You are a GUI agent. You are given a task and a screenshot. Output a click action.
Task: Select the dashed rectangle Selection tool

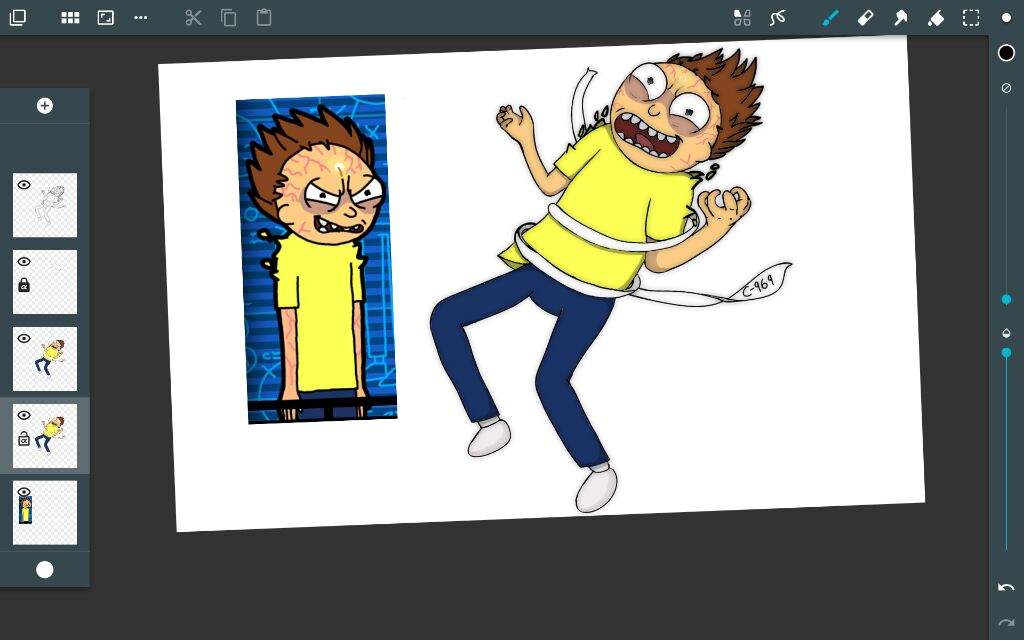coord(971,18)
